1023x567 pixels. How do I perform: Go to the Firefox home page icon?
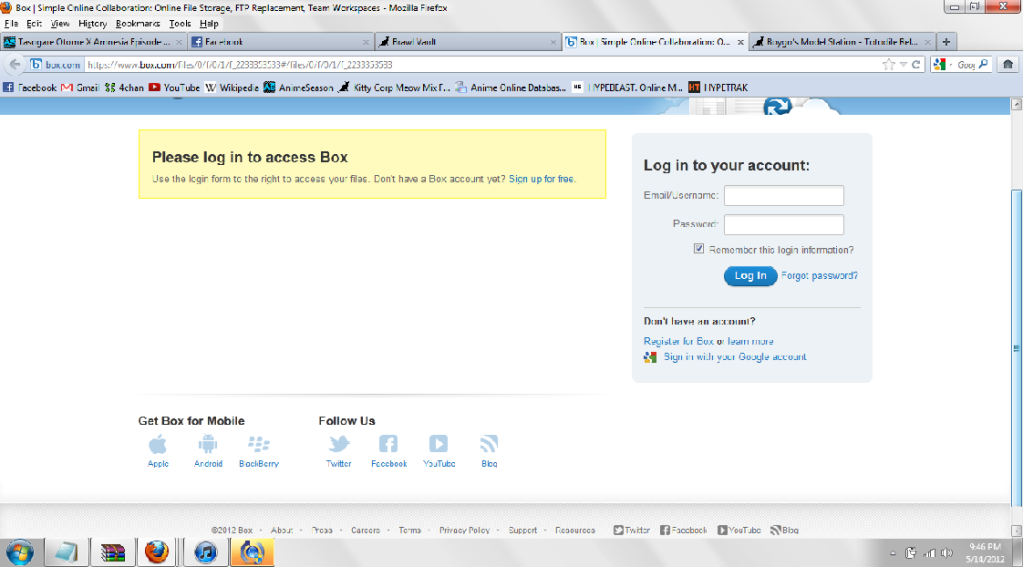[1008, 65]
